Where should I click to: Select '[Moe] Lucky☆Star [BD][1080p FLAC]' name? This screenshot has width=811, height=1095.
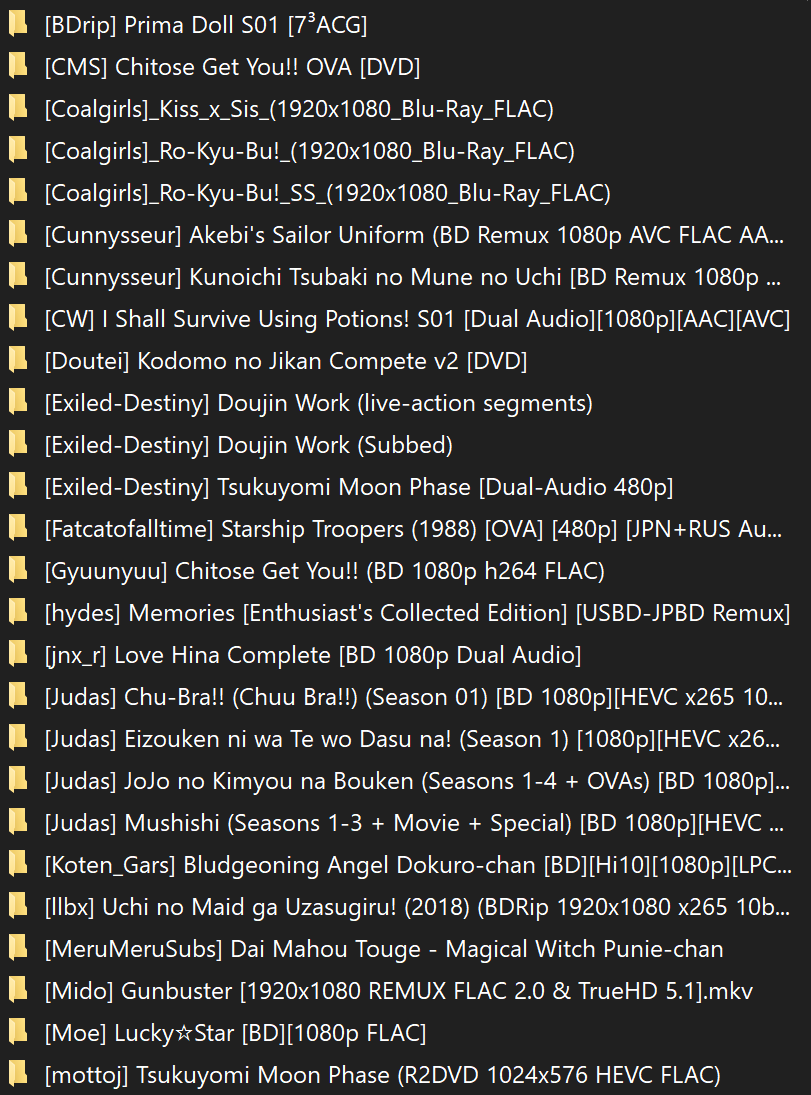(235, 1033)
